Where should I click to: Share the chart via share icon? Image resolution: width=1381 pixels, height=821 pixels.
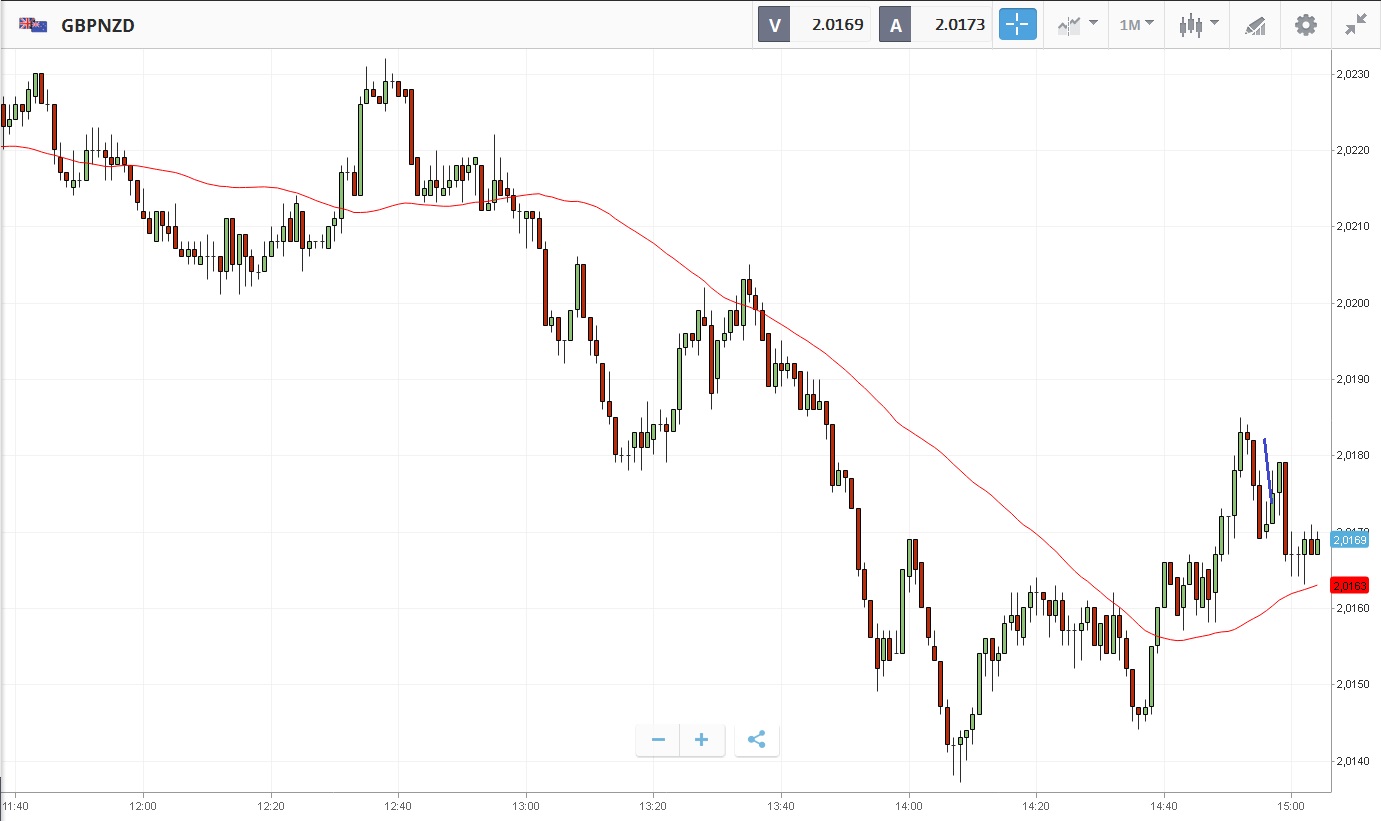coord(756,740)
